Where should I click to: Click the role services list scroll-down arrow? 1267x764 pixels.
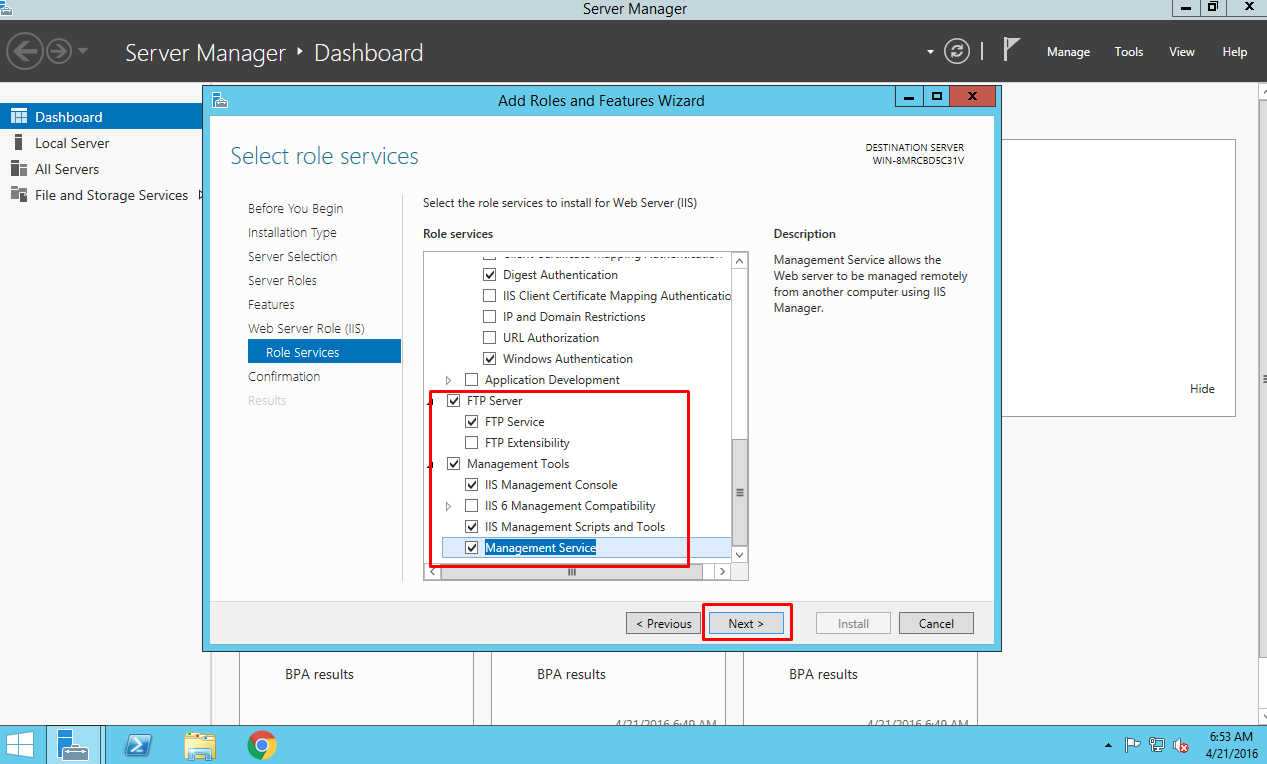point(740,555)
